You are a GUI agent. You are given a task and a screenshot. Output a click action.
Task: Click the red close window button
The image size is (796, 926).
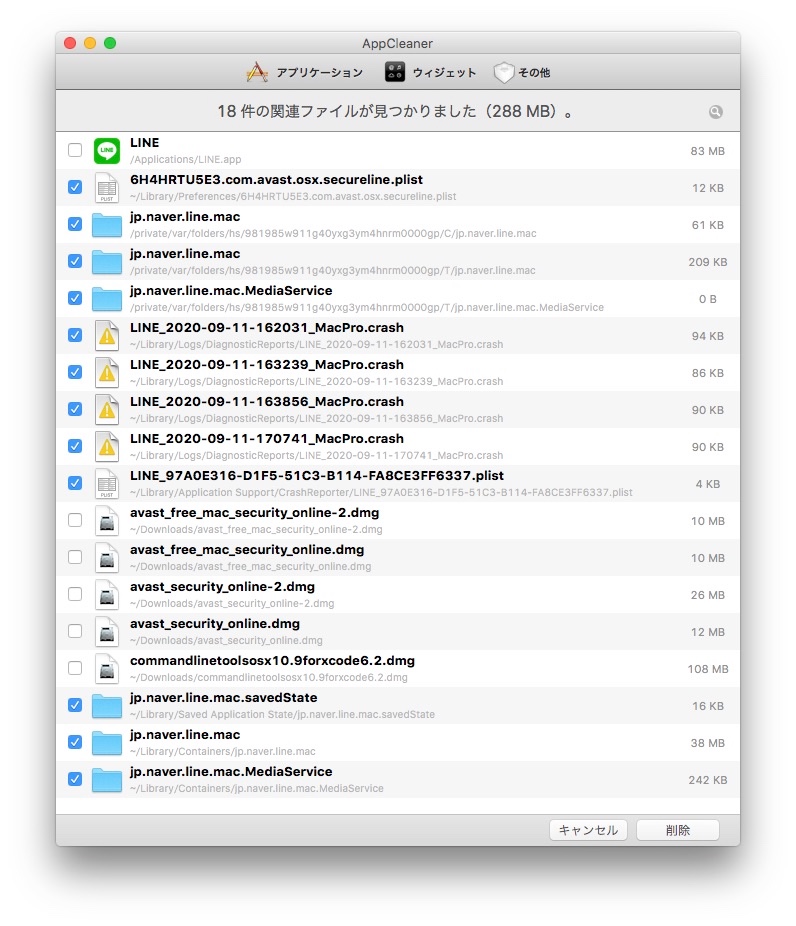click(70, 43)
